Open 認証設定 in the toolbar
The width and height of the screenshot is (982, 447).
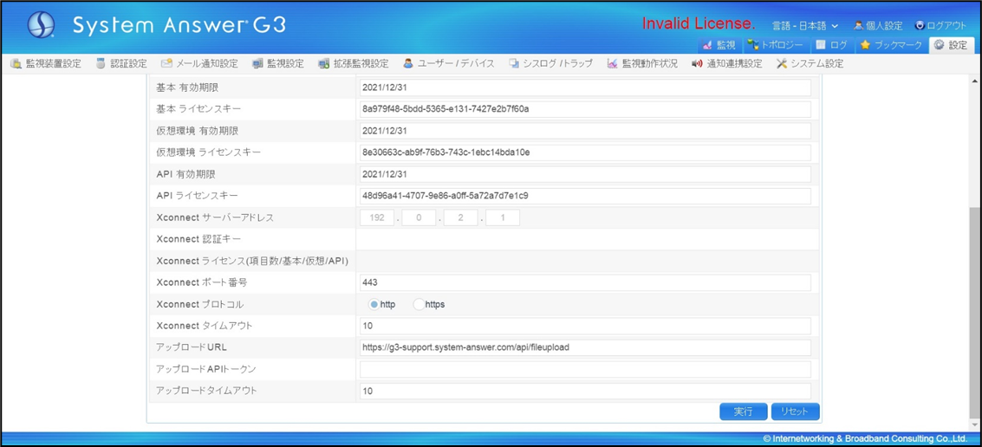121,64
